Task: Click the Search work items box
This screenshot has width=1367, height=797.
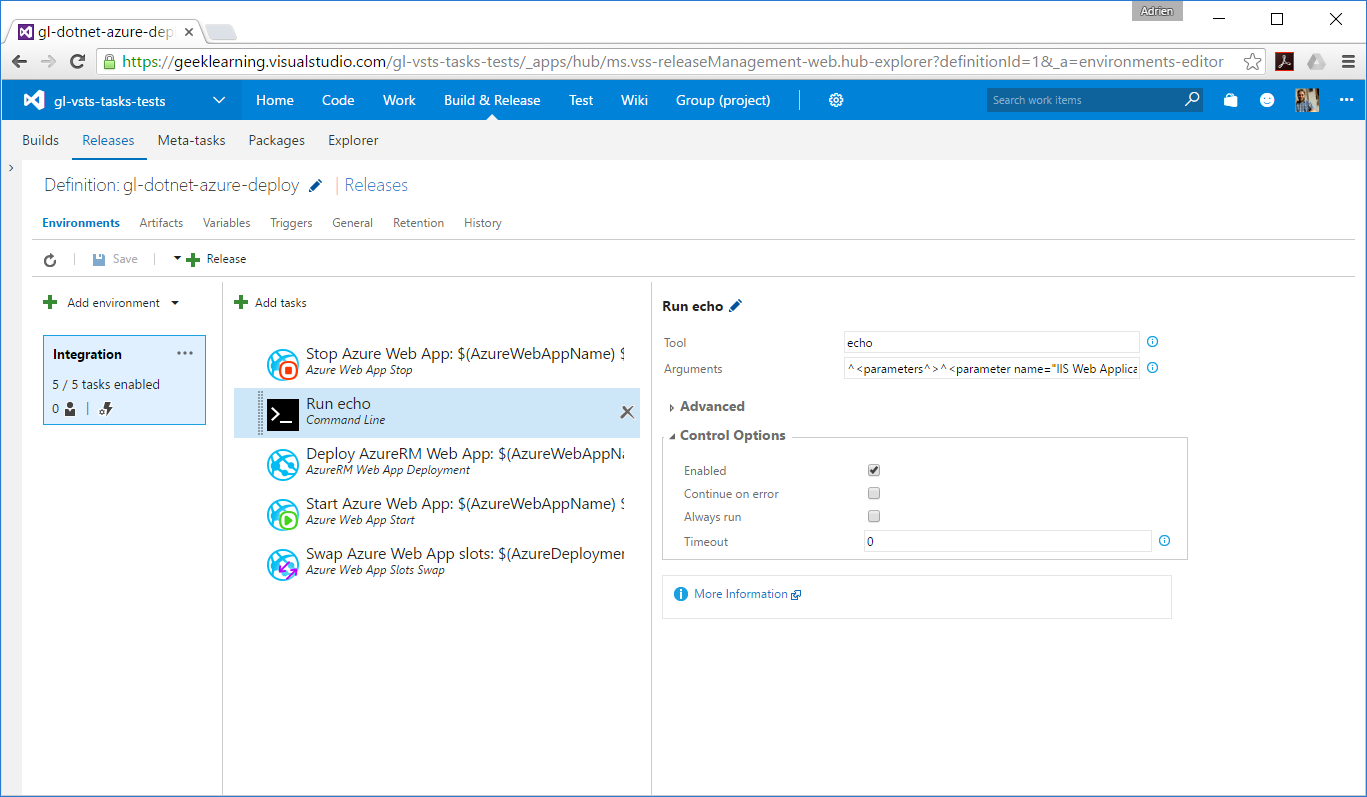Action: pos(1094,100)
